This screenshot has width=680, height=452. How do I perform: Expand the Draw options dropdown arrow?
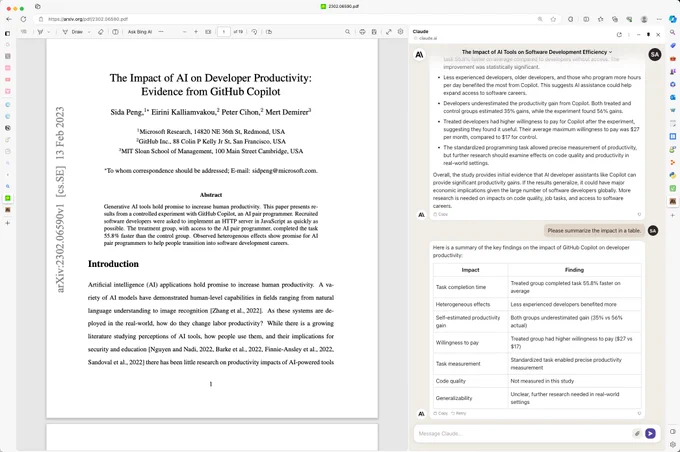click(x=89, y=32)
